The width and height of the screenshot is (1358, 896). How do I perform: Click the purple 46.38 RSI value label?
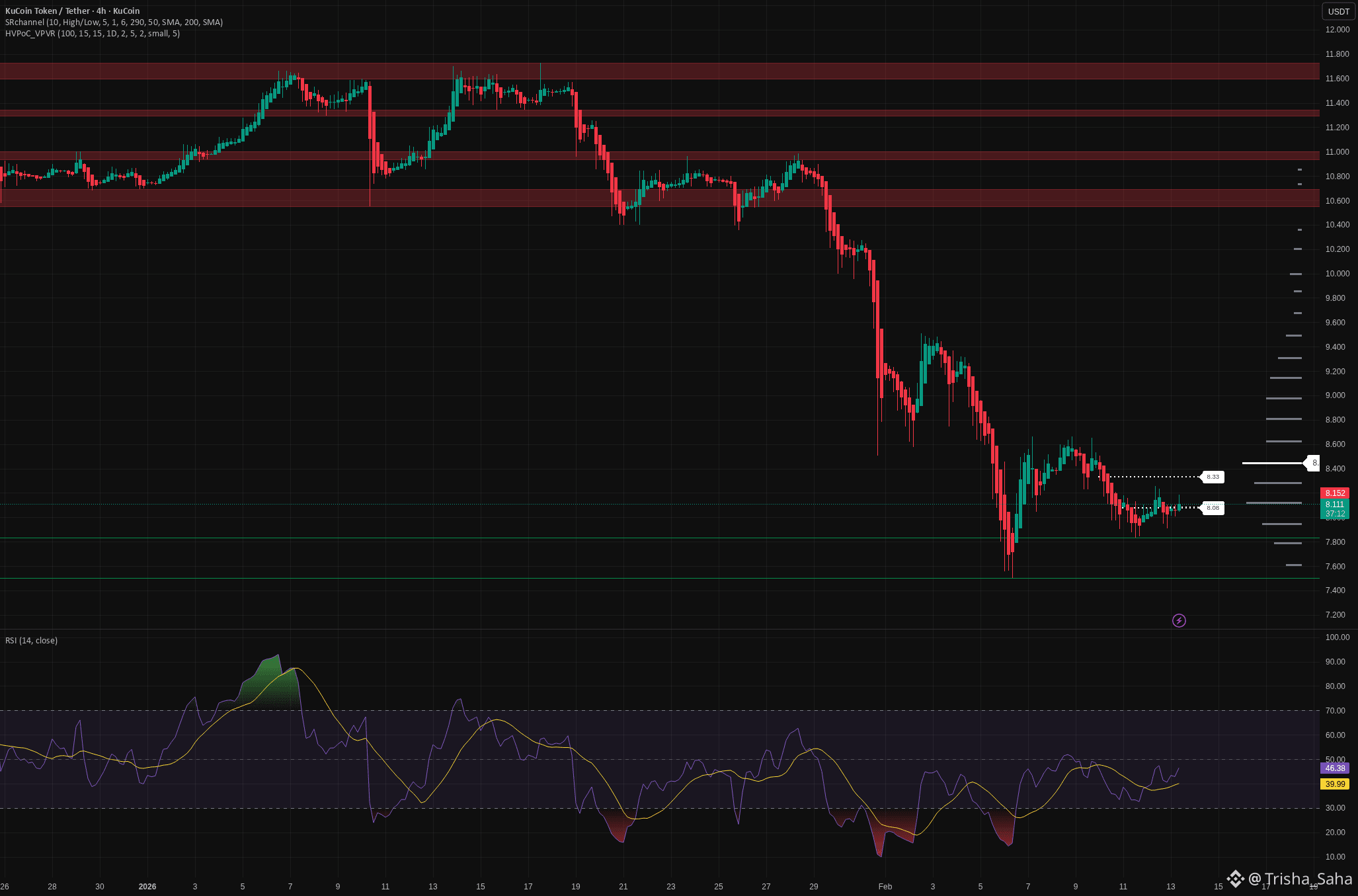[1335, 768]
